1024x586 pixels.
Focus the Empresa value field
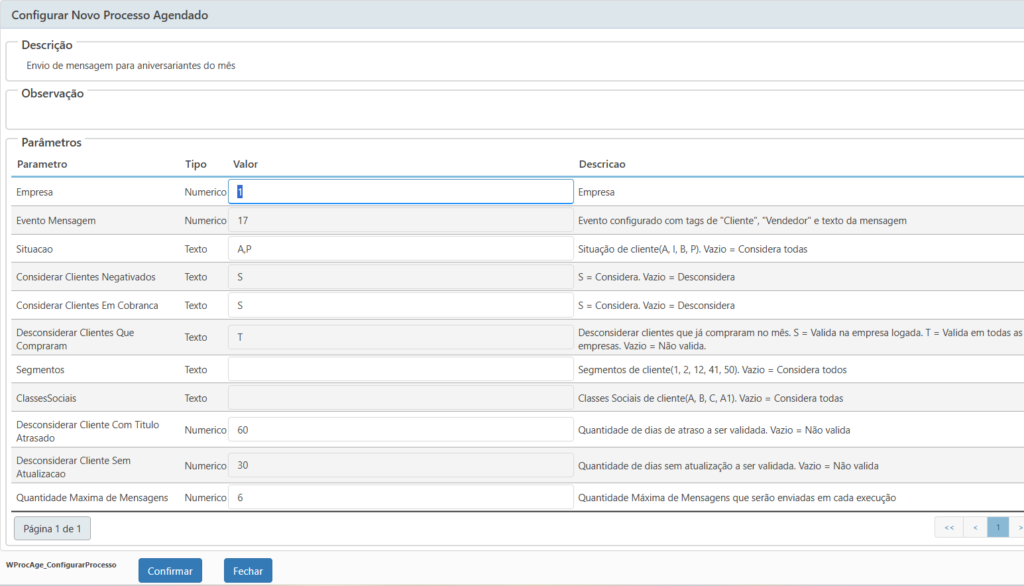[x=400, y=191]
